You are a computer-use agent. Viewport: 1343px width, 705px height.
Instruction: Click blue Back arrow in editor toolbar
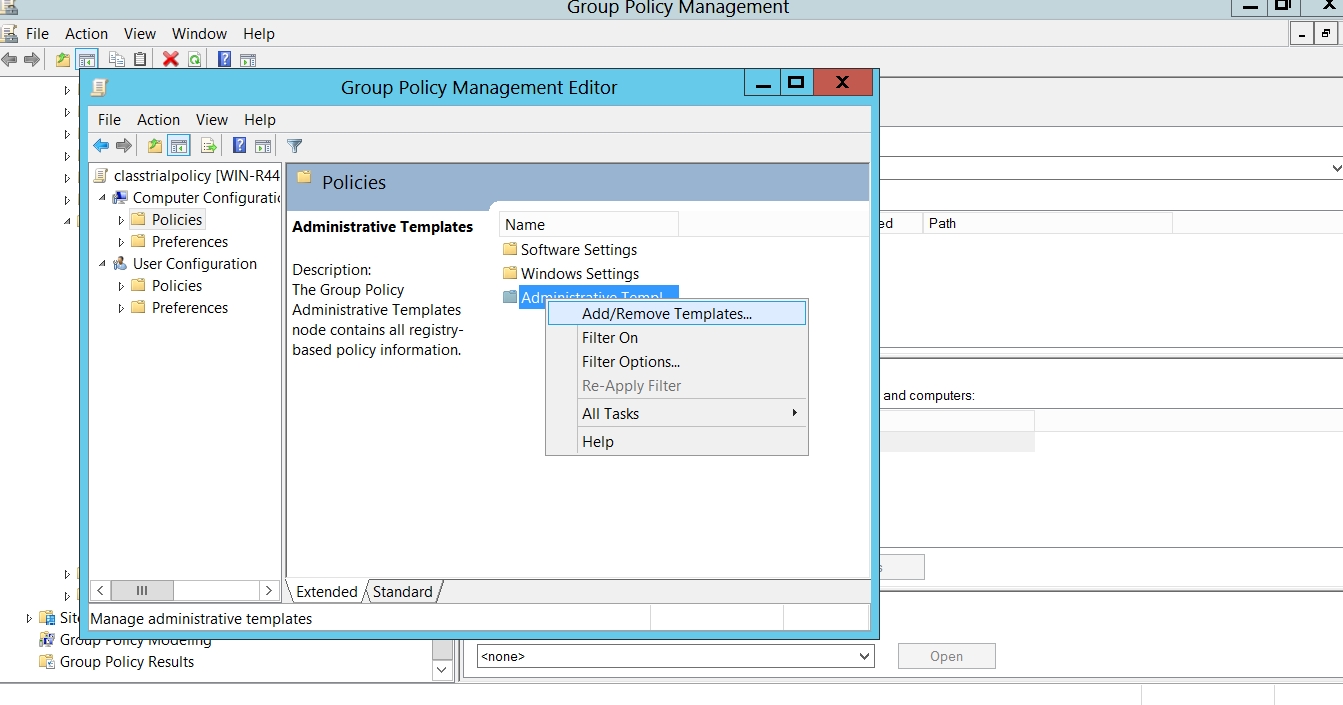(x=101, y=146)
